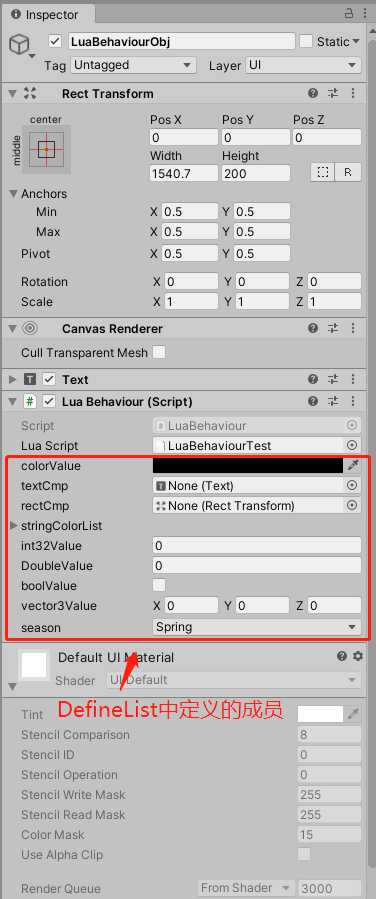Image resolution: width=376 pixels, height=899 pixels.
Task: Click the Inspector lock icon
Action: tap(349, 14)
